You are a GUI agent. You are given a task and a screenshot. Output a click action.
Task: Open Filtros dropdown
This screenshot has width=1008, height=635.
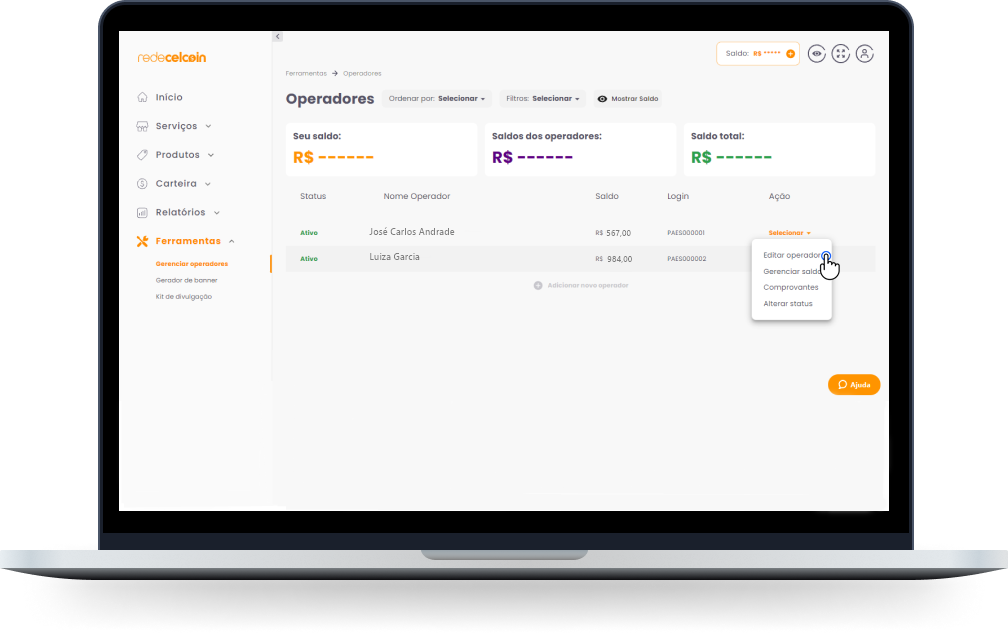(543, 99)
